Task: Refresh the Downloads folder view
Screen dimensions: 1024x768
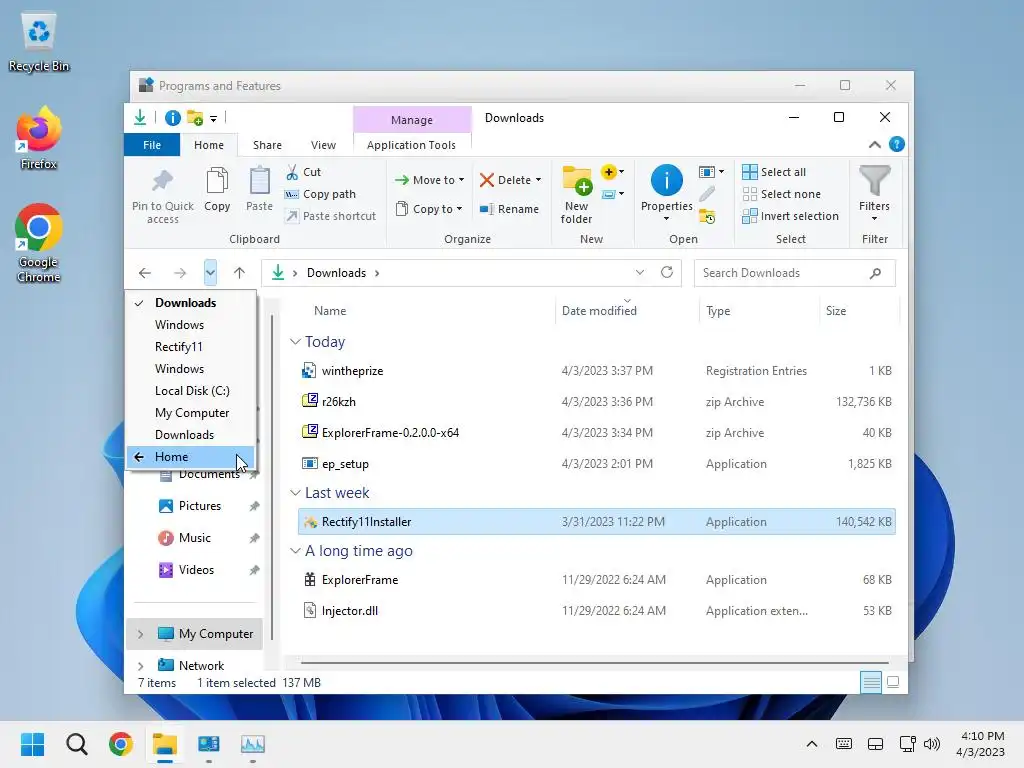Action: click(666, 272)
